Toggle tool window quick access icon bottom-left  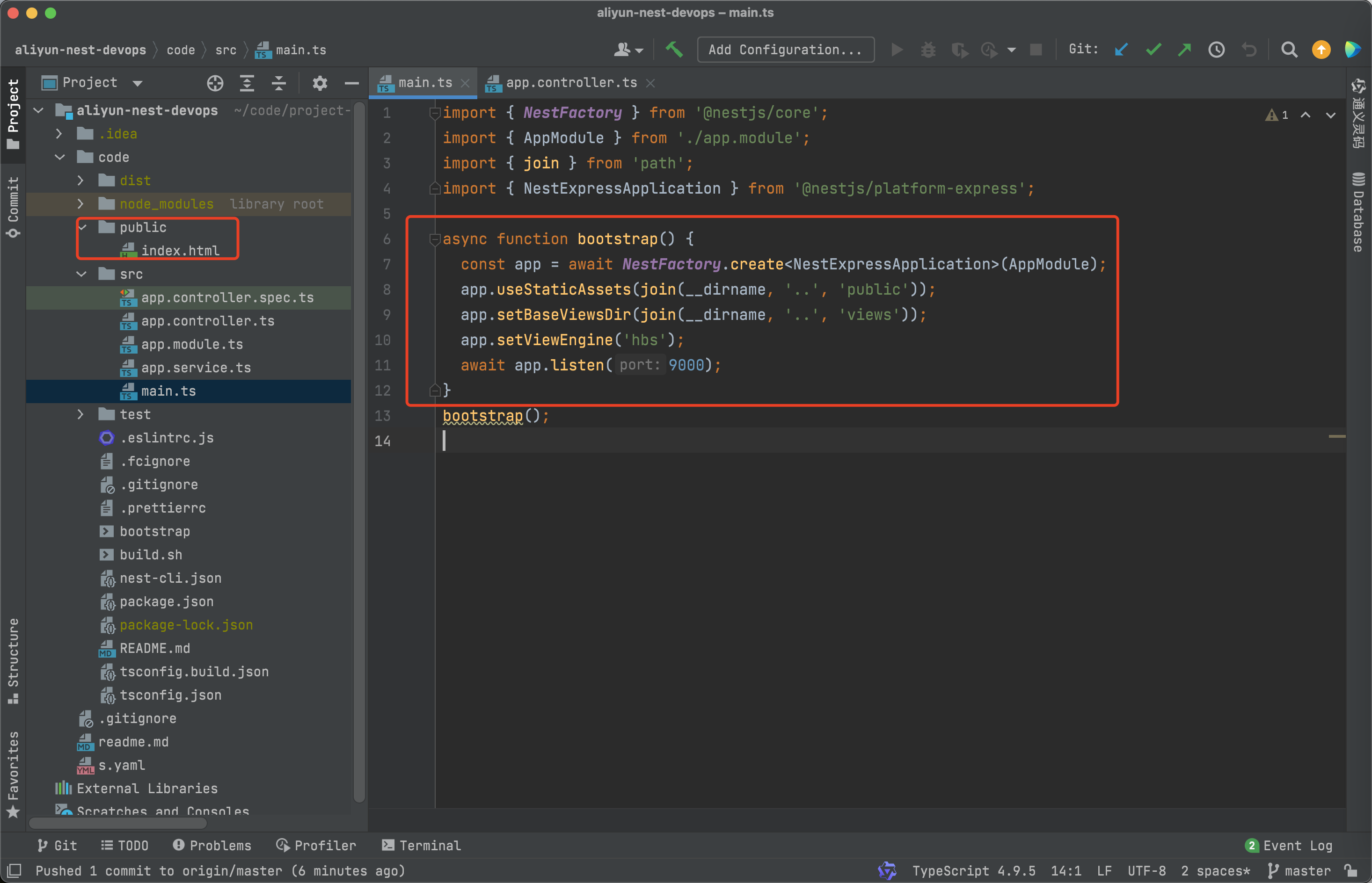[14, 870]
